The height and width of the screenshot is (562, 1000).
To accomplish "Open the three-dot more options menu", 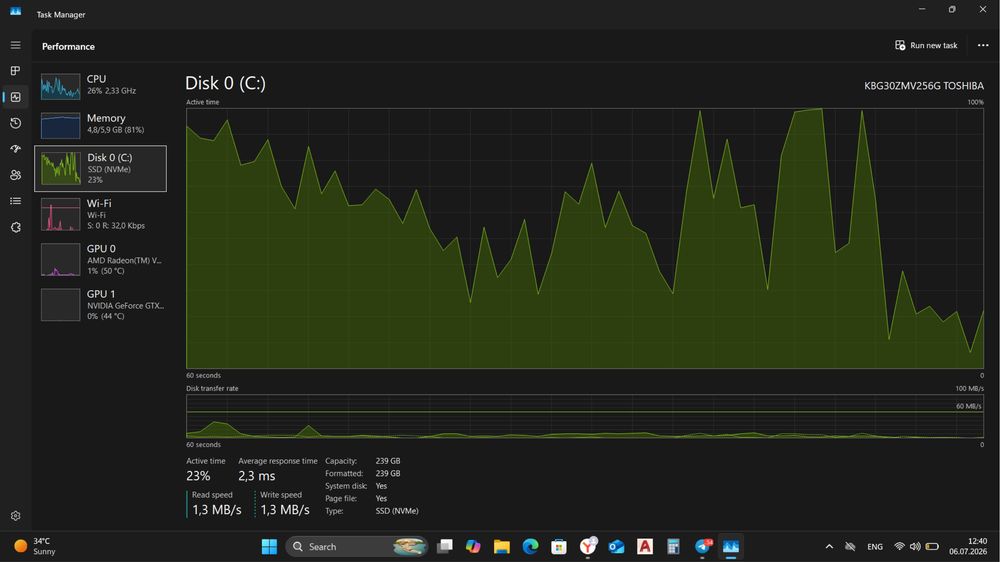I will pyautogui.click(x=983, y=45).
